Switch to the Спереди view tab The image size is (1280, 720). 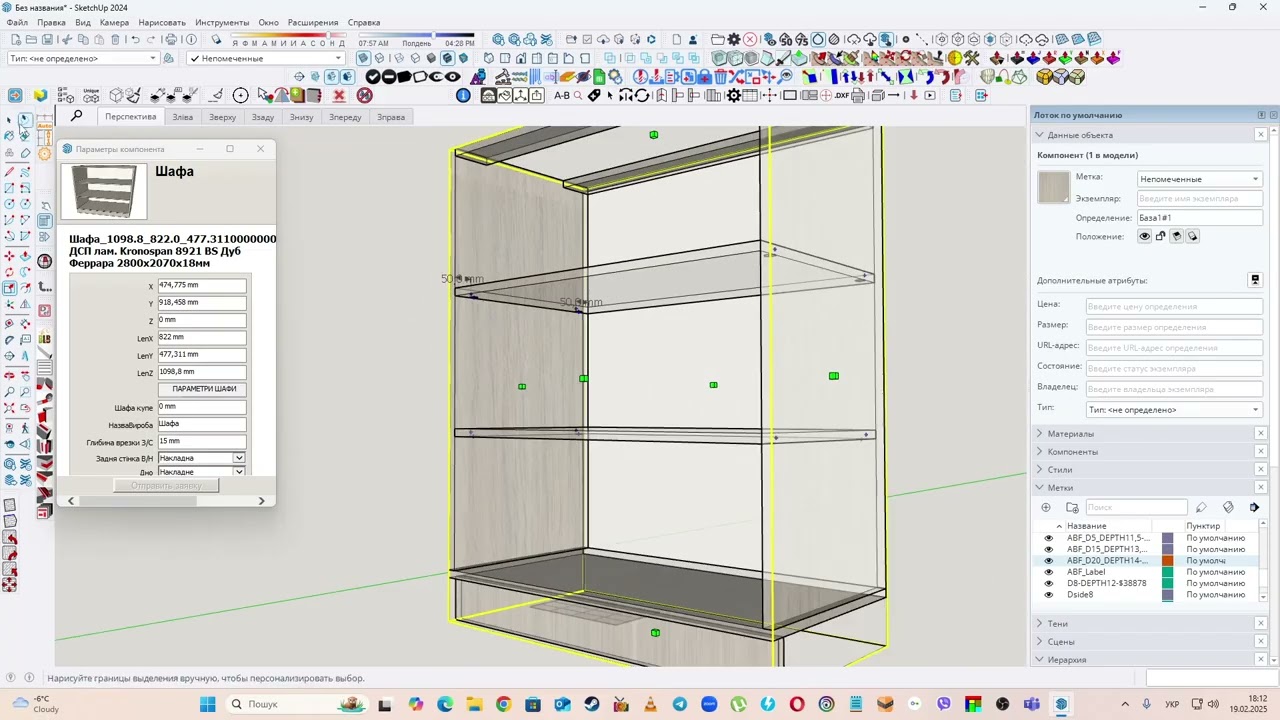point(345,117)
